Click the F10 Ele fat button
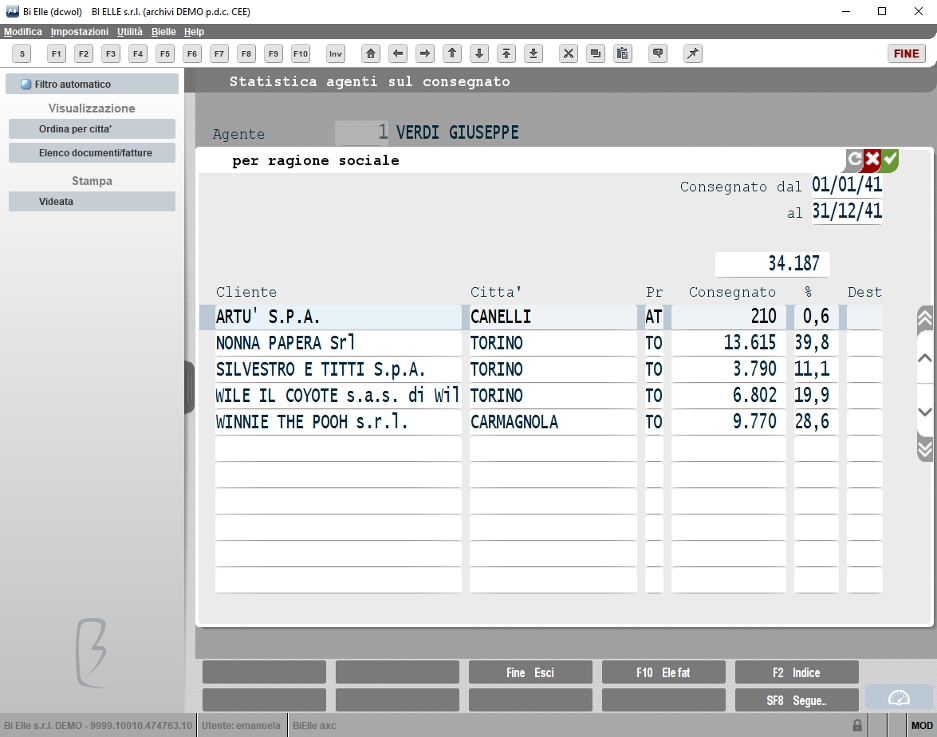The width and height of the screenshot is (937, 737). 663,672
